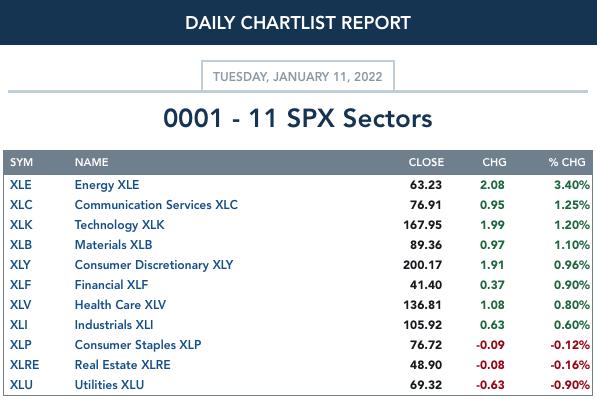Click the 0001 - 11 SPX Sectors title

tap(298, 118)
